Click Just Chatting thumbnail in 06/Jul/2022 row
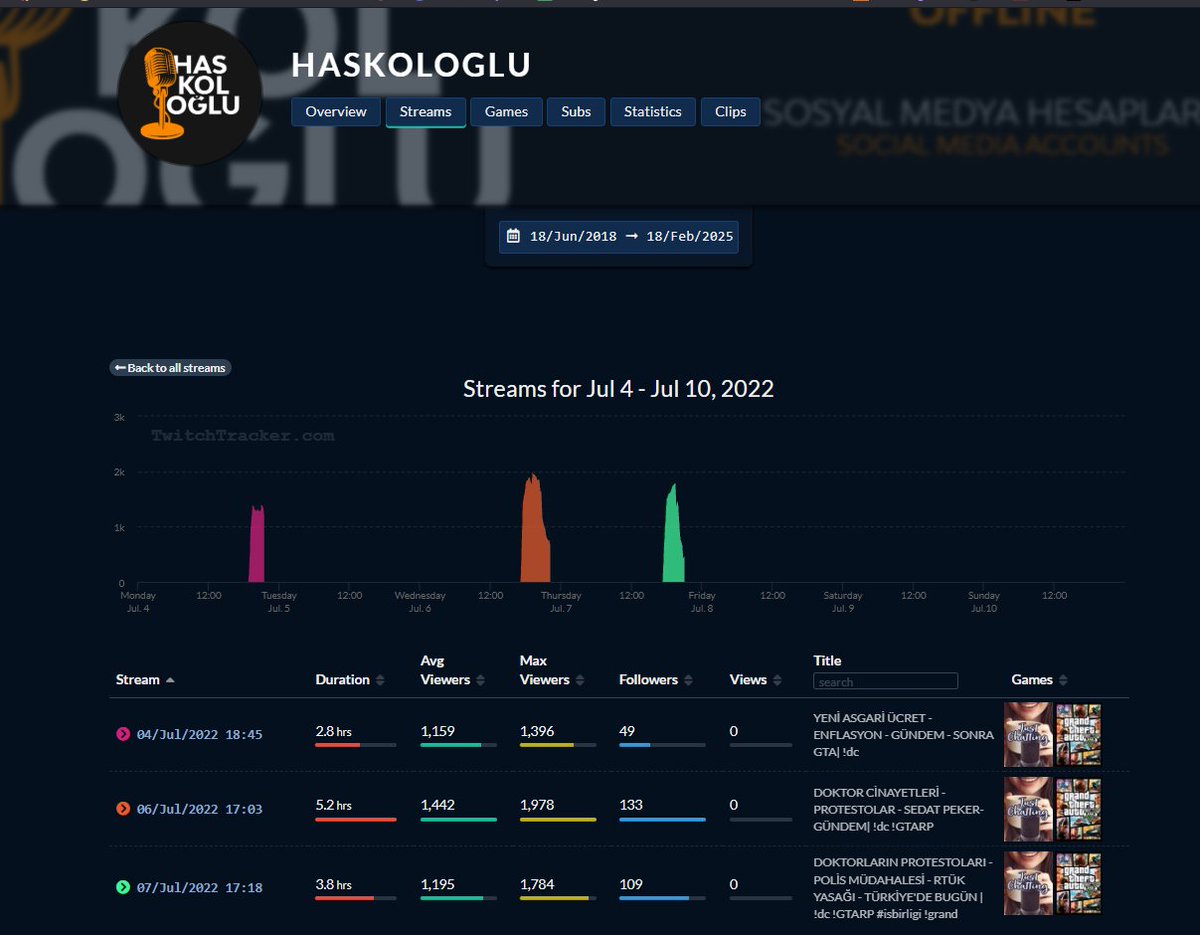The width and height of the screenshot is (1200, 935). click(x=1028, y=809)
